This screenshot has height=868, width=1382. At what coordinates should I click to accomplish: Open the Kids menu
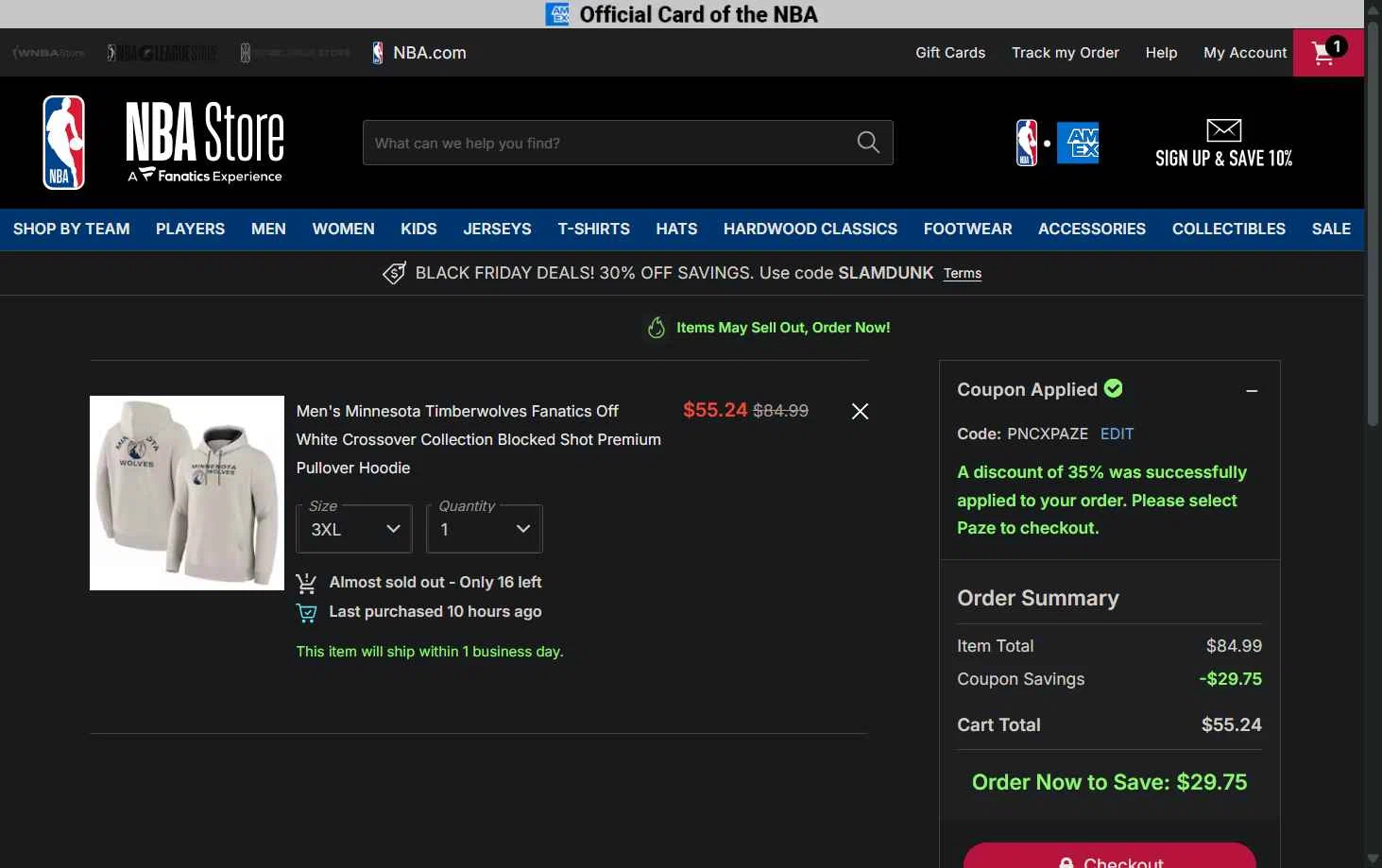pos(418,229)
